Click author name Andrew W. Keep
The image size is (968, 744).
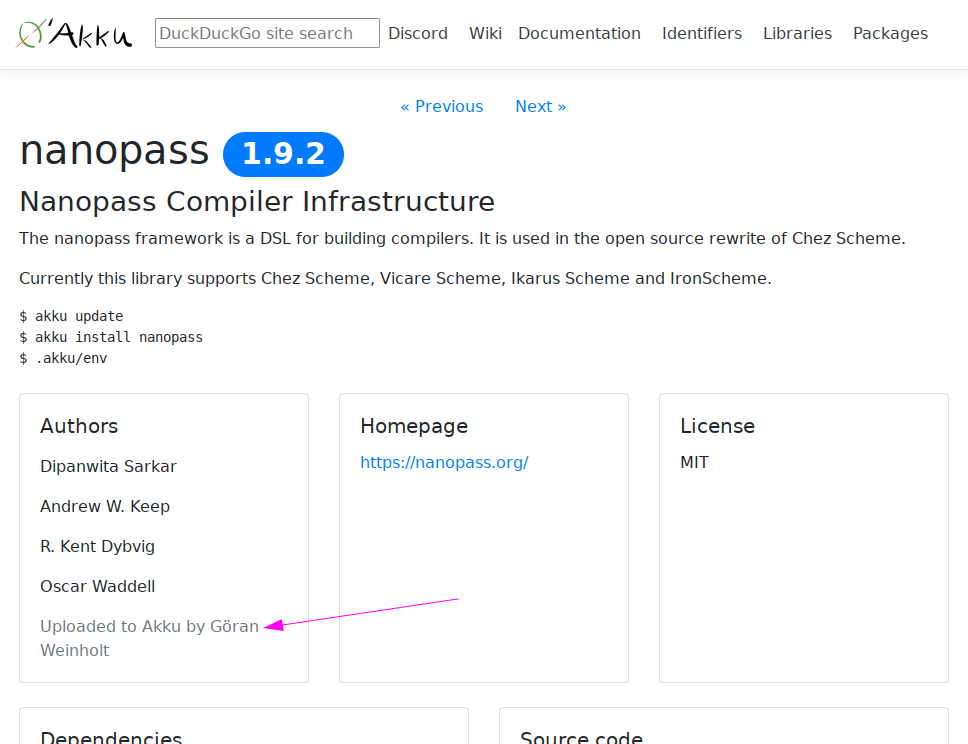point(105,506)
